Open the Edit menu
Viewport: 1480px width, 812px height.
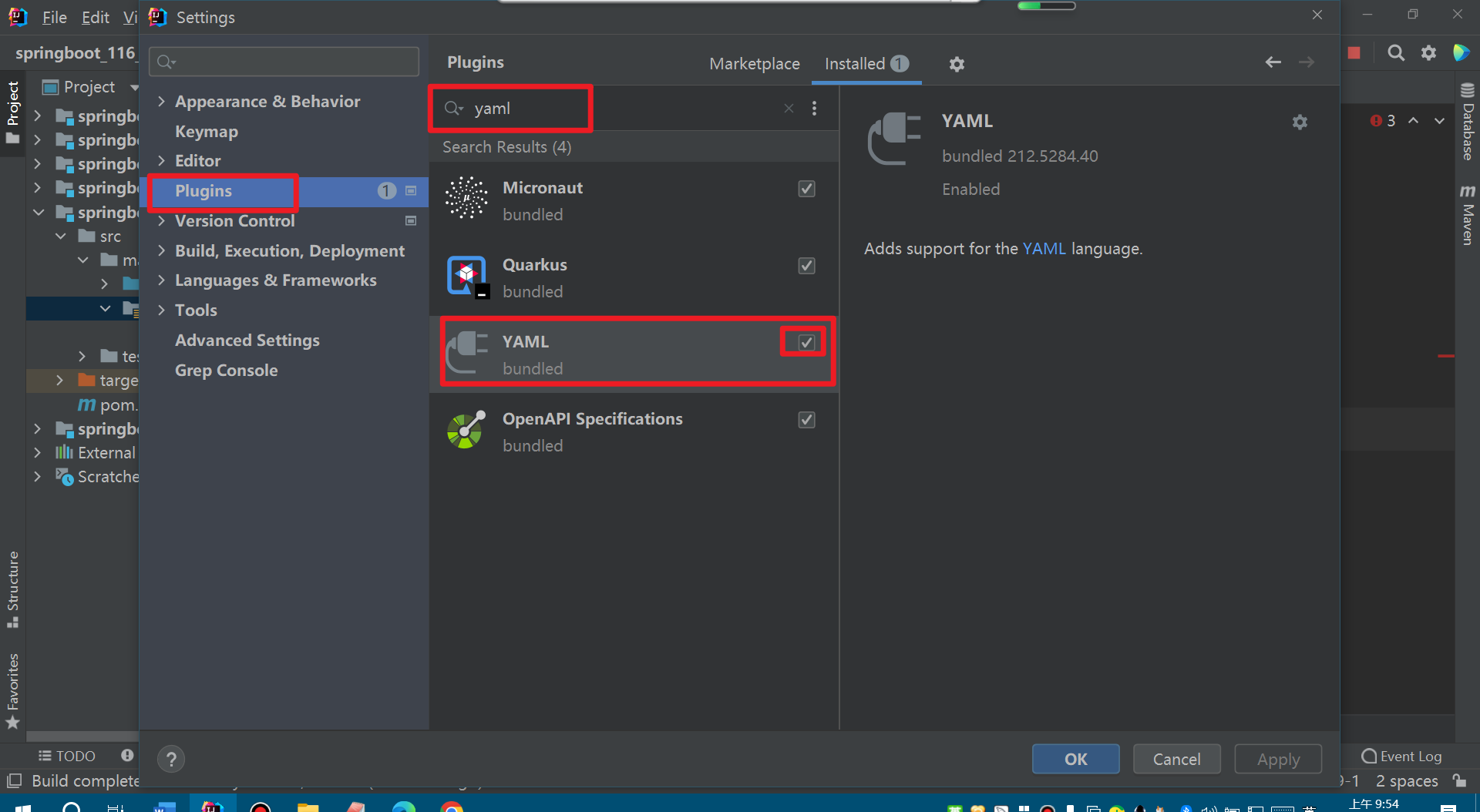[95, 17]
